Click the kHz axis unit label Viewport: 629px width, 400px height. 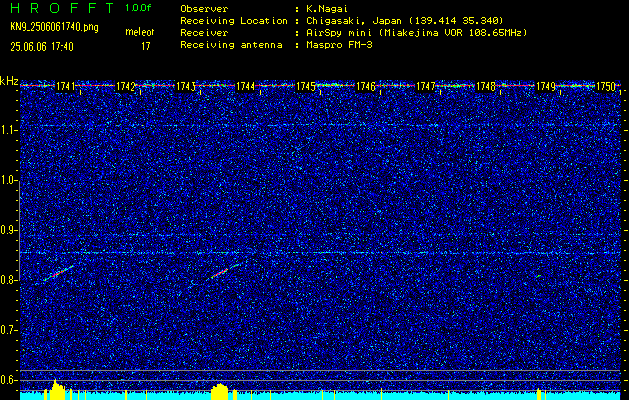(9, 81)
